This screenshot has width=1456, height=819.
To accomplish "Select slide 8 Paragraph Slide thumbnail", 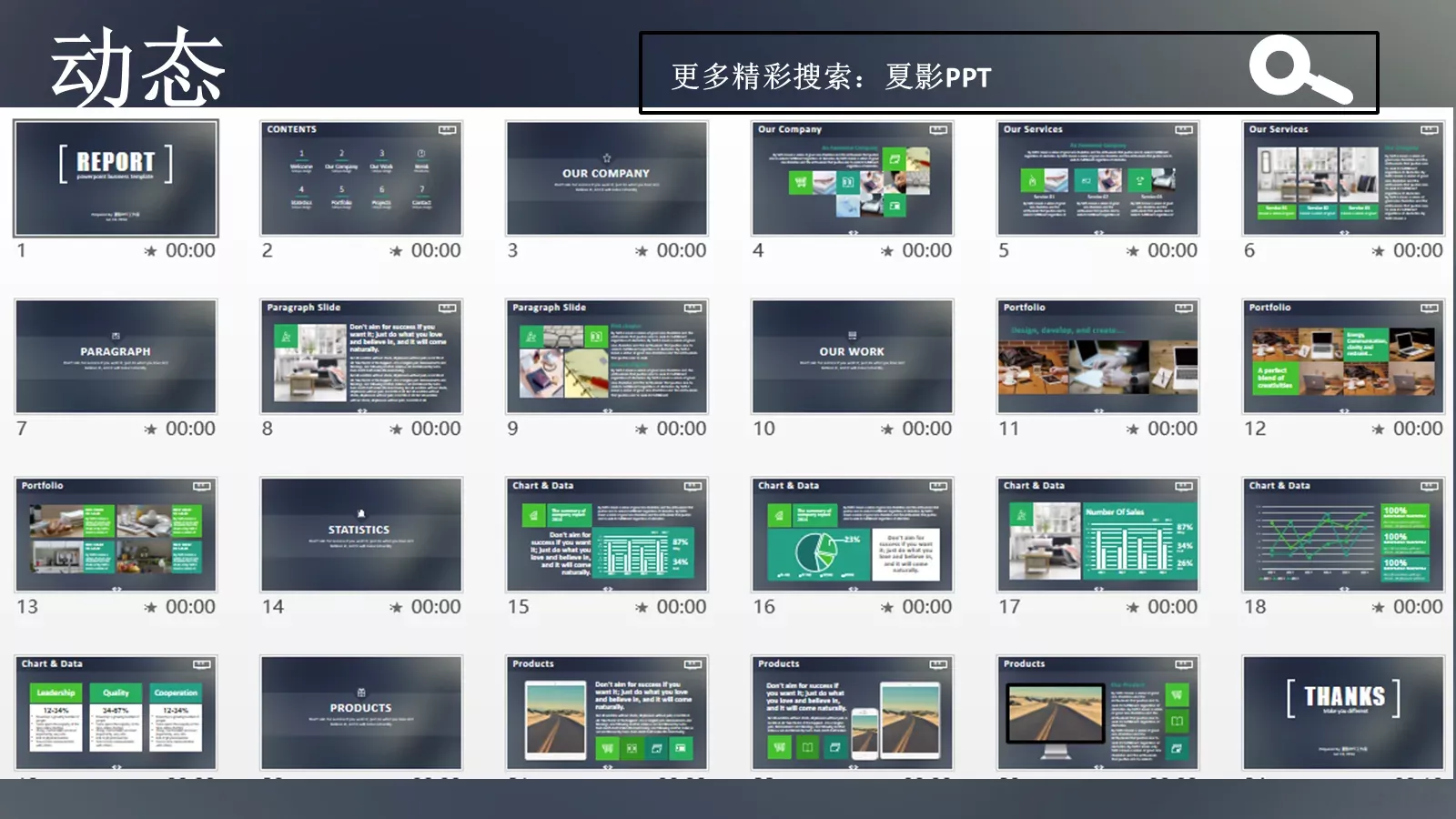I will coord(361,356).
